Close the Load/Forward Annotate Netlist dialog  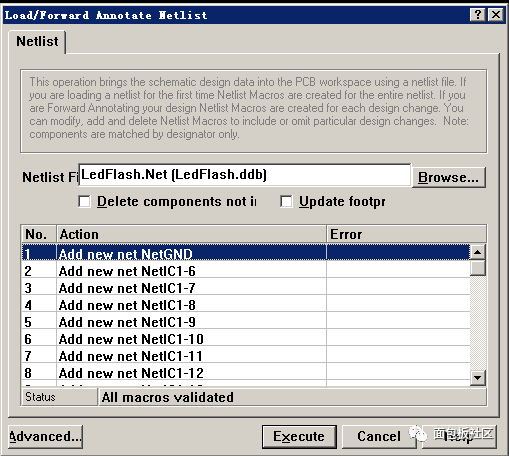click(496, 15)
